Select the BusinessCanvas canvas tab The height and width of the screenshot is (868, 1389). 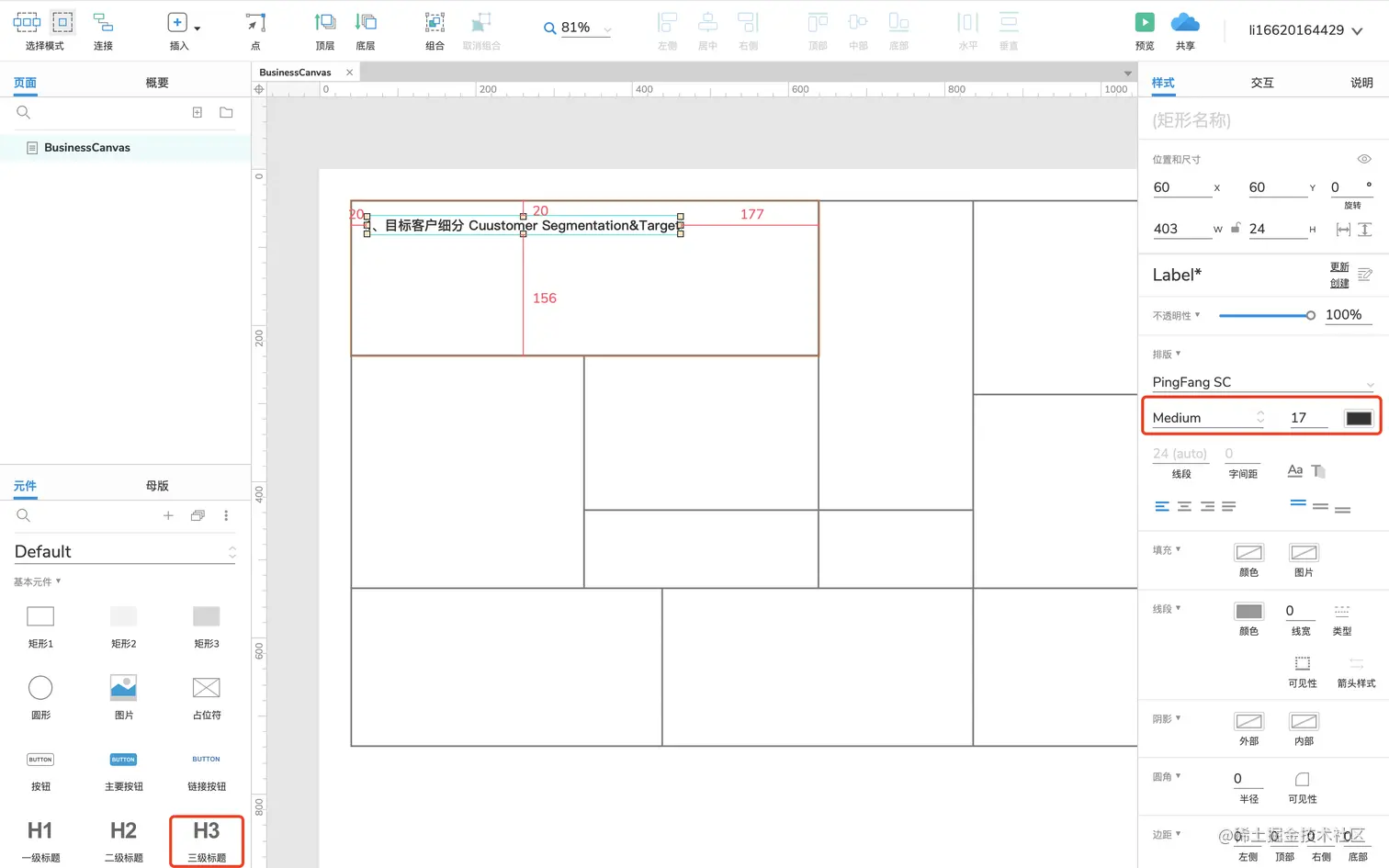click(295, 73)
